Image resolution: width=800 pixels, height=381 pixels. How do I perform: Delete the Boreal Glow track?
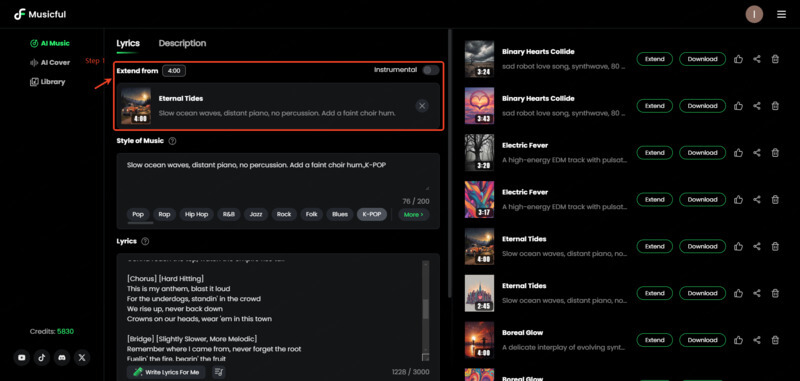pos(775,340)
